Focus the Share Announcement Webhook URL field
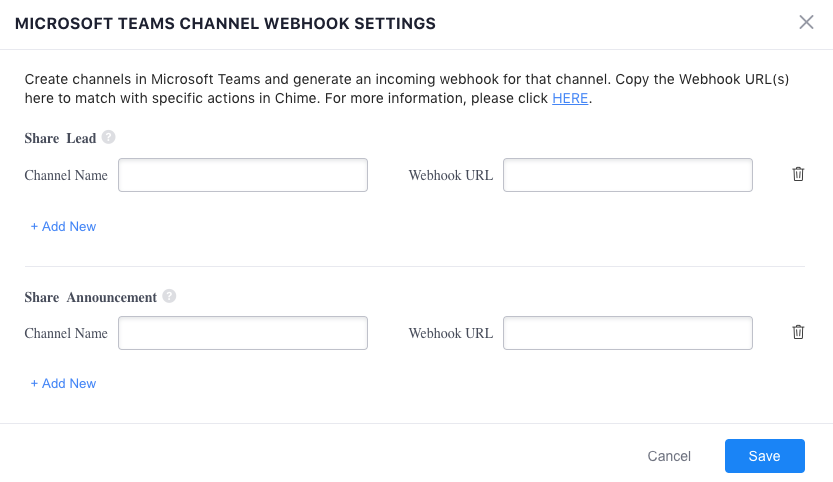This screenshot has width=833, height=482. click(627, 333)
